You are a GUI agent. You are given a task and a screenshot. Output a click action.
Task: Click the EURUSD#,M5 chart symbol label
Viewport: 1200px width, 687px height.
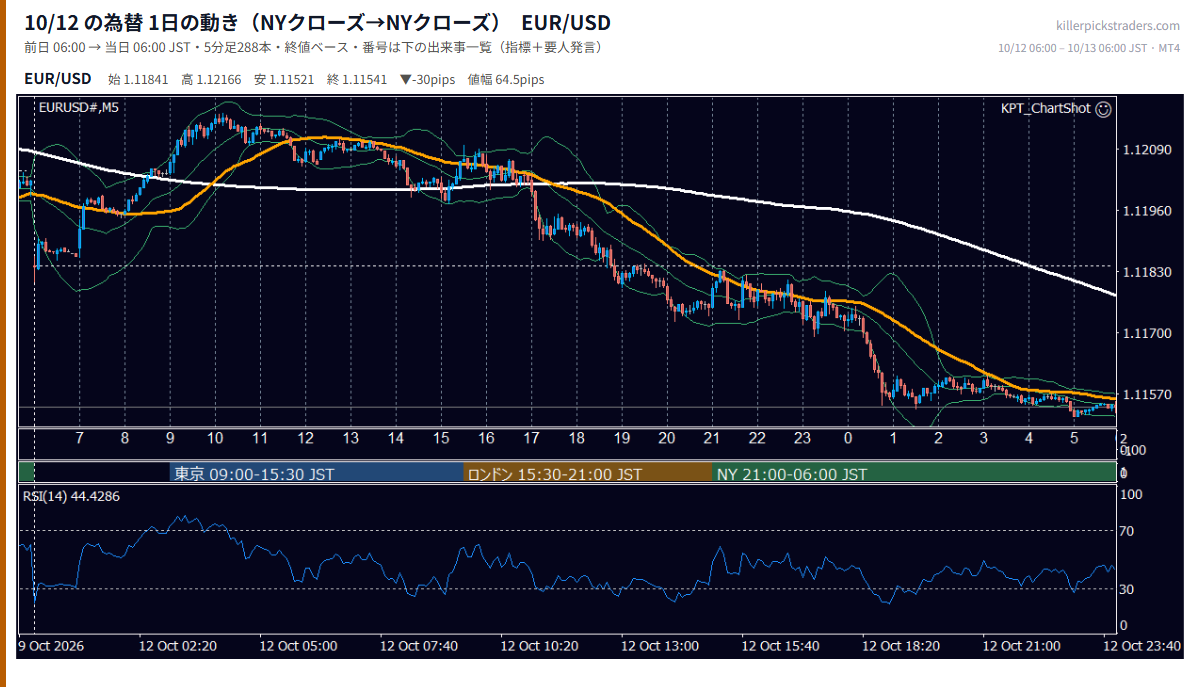click(78, 108)
